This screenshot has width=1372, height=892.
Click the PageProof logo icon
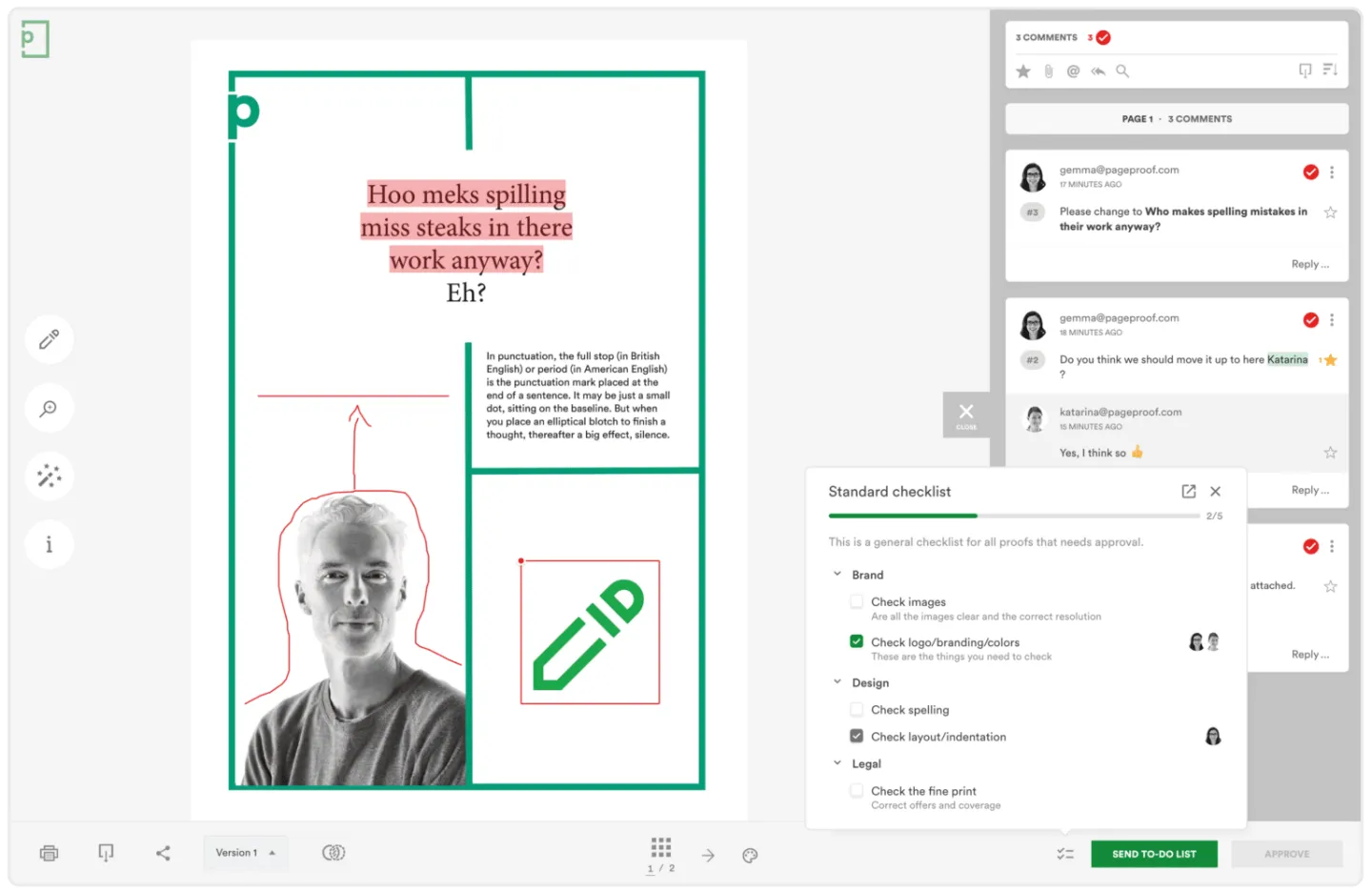coord(34,39)
